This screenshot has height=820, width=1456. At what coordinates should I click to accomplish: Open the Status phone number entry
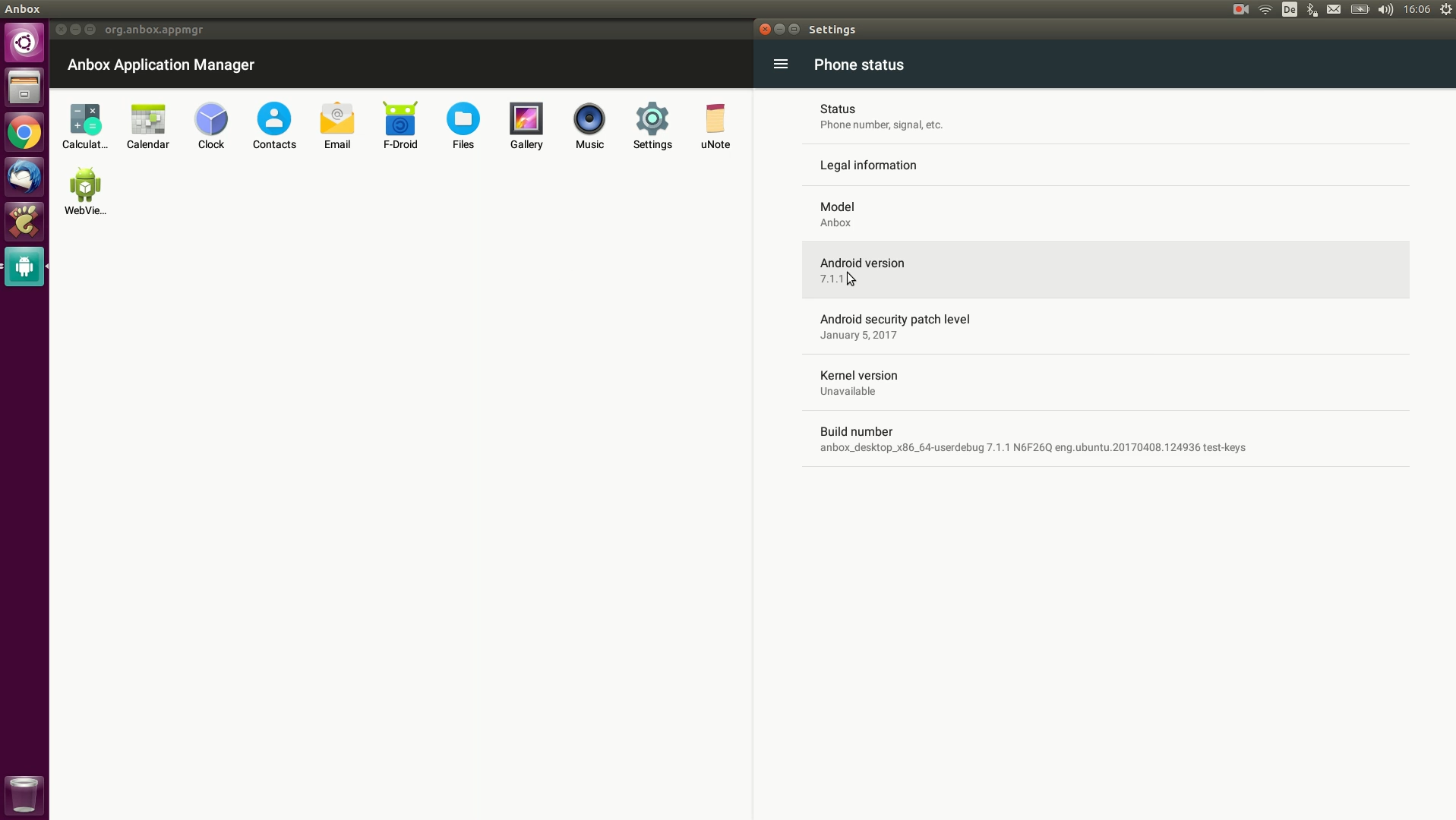tap(1105, 116)
